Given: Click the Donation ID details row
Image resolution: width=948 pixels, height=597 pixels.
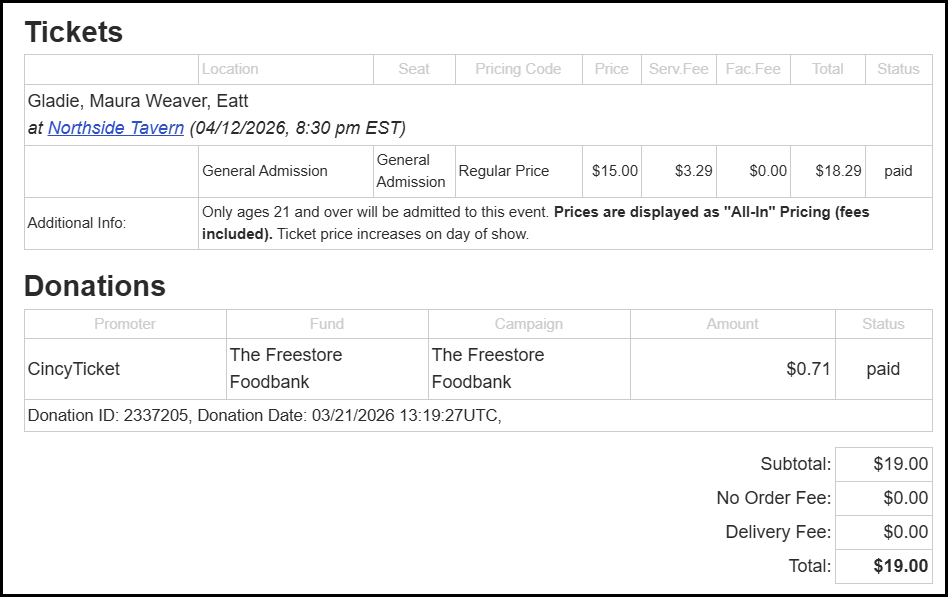Looking at the screenshot, I should point(265,416).
